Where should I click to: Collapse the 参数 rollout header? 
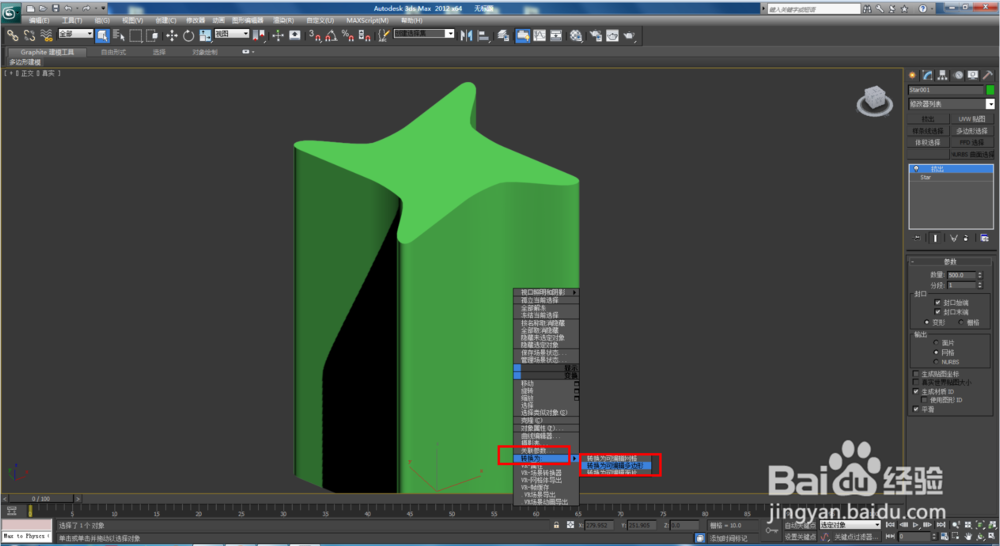click(950, 262)
